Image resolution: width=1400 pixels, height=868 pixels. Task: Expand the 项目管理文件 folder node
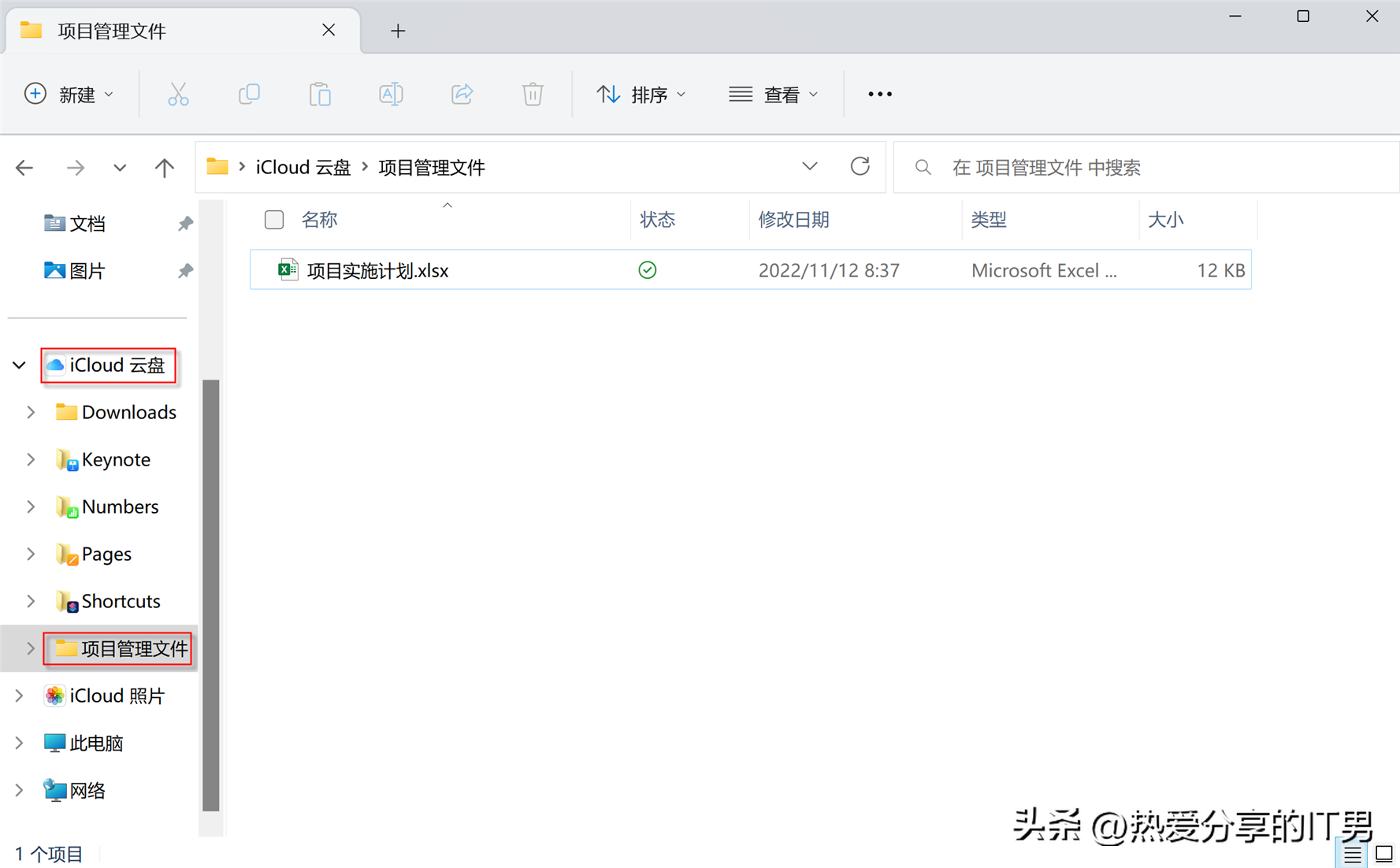tap(31, 648)
